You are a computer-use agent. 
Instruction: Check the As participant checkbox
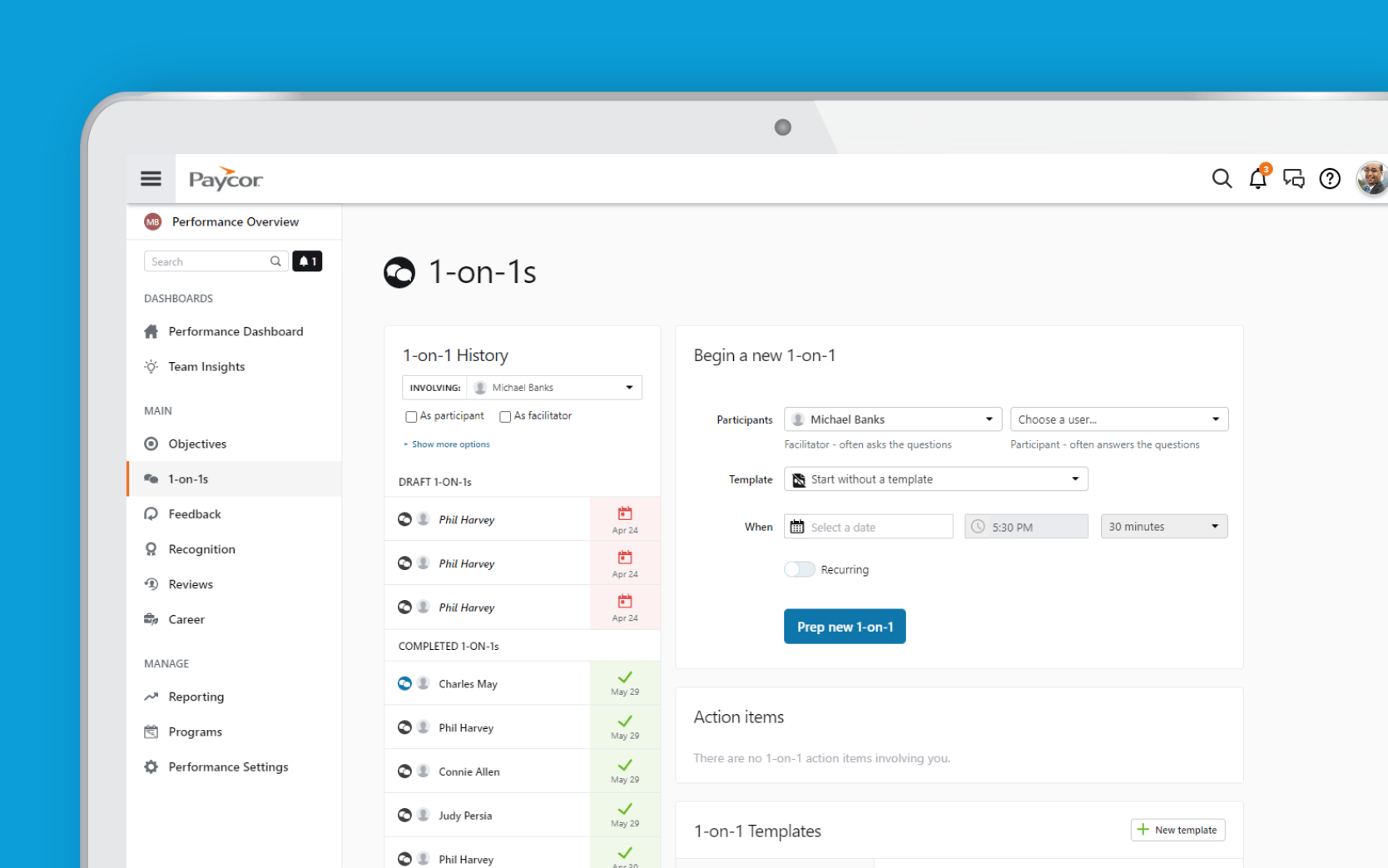[x=411, y=416]
